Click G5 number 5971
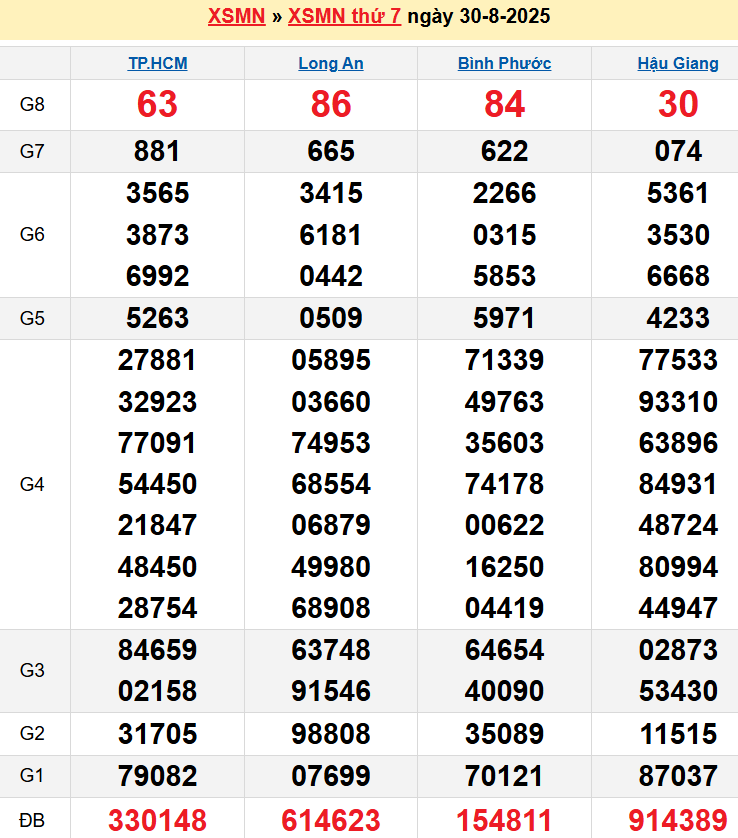Screen dimensions: 738x838 [504, 319]
